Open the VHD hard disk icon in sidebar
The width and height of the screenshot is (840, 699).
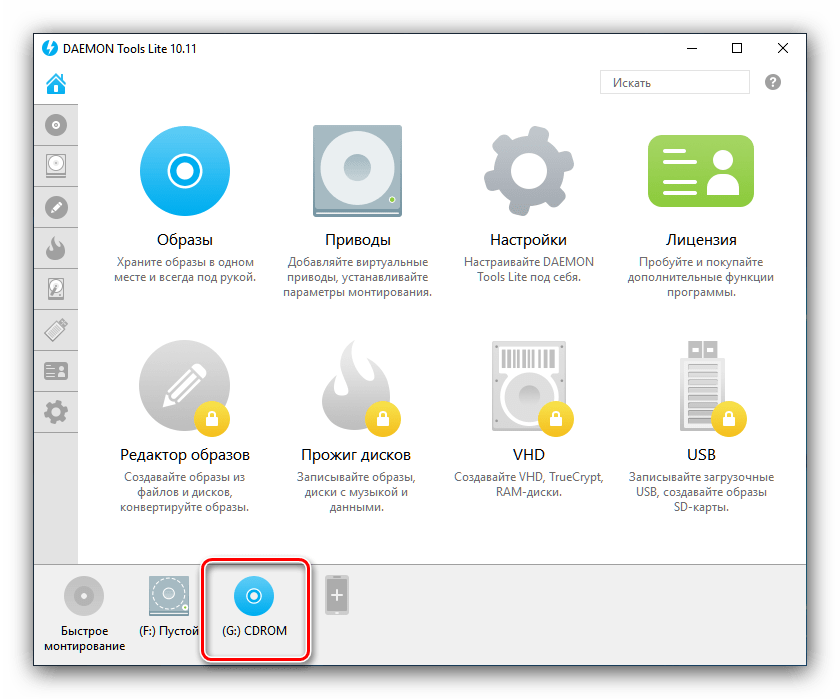(56, 289)
